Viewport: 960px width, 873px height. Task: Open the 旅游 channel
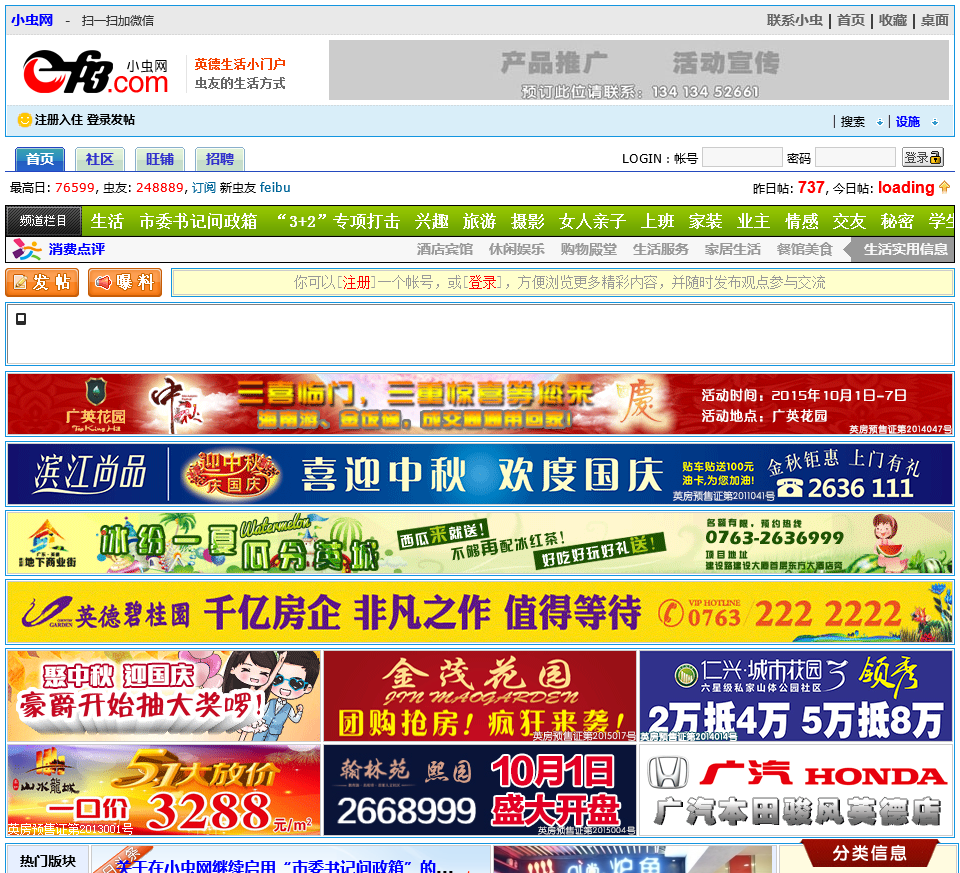pos(479,221)
